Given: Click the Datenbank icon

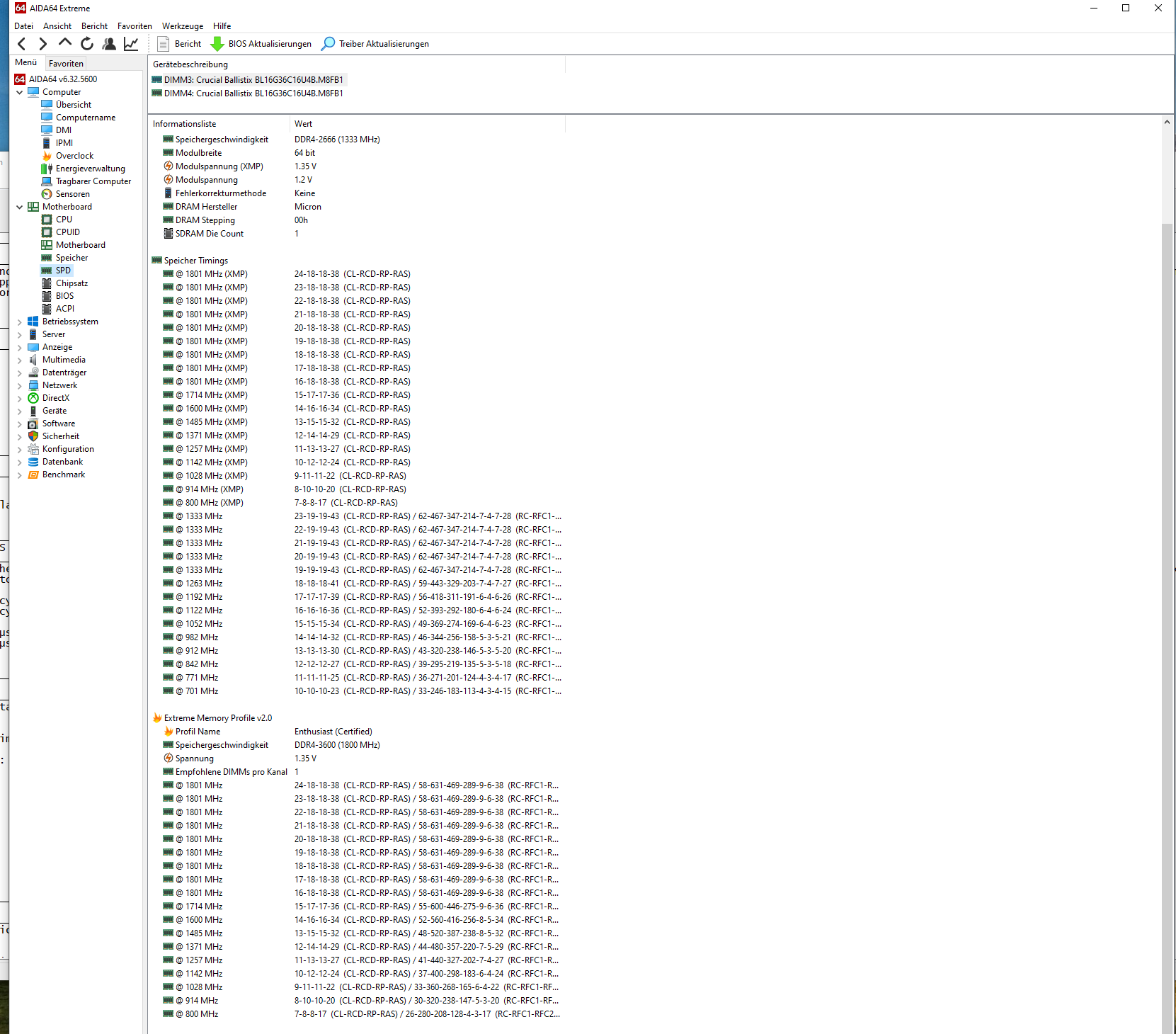Looking at the screenshot, I should click(x=33, y=462).
